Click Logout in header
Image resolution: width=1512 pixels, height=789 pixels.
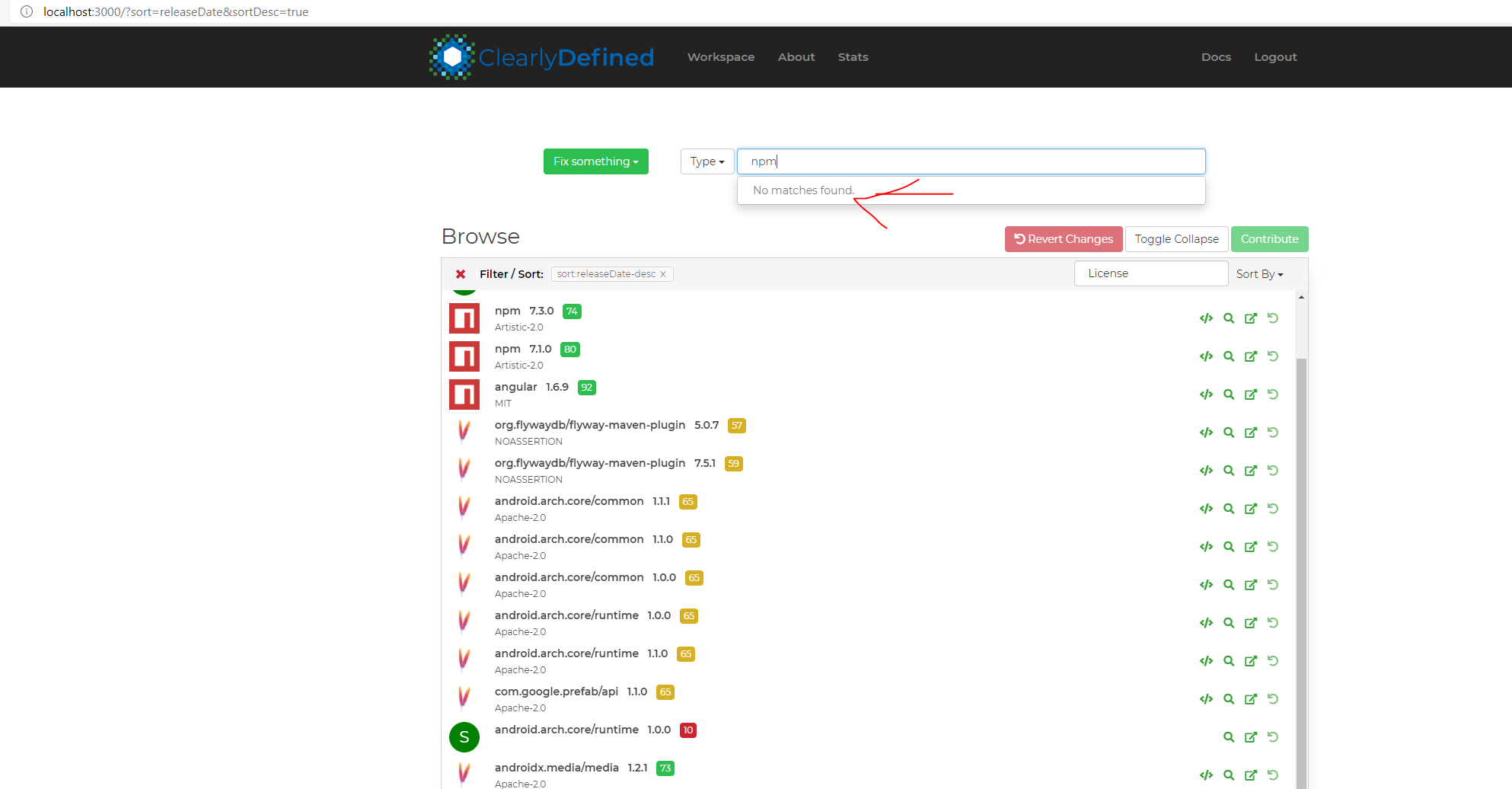pyautogui.click(x=1275, y=57)
